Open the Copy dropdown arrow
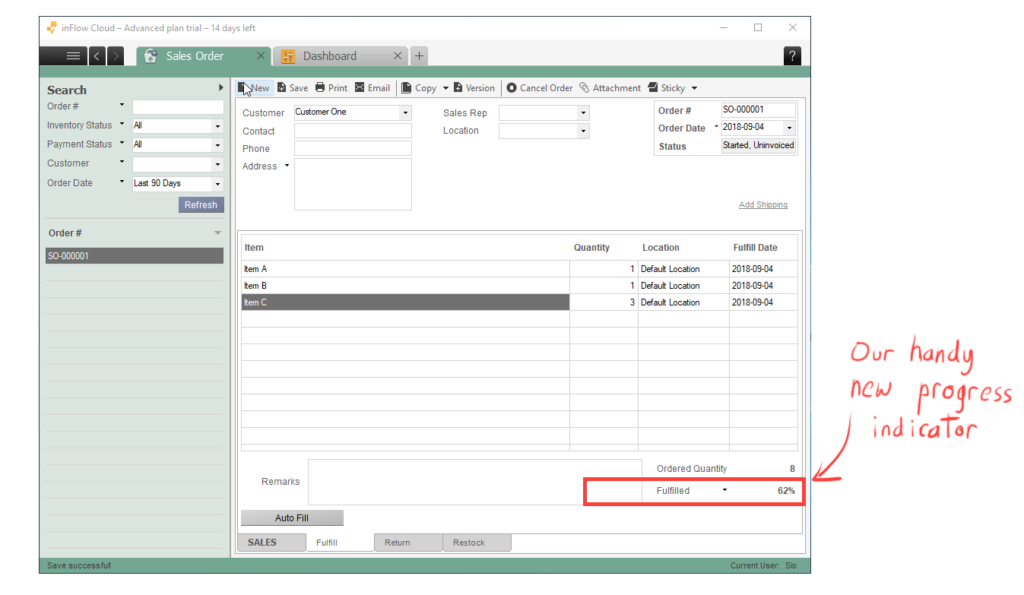 pyautogui.click(x=445, y=88)
